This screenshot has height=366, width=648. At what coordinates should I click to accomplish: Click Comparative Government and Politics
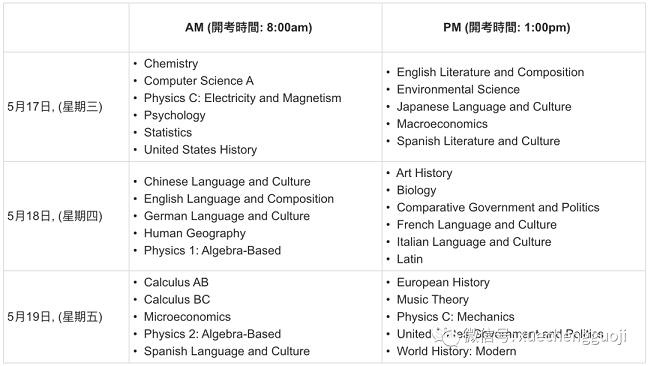click(498, 207)
